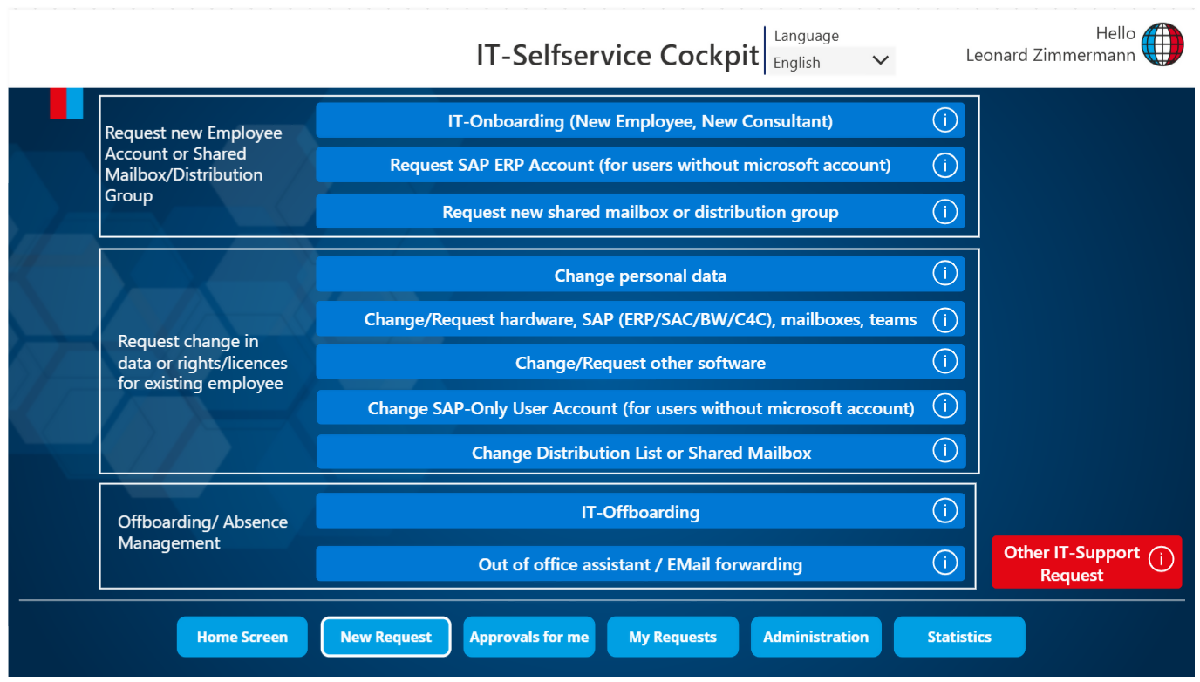Click the red-blue logo in top left
This screenshot has width=1200, height=682.
click(x=67, y=104)
